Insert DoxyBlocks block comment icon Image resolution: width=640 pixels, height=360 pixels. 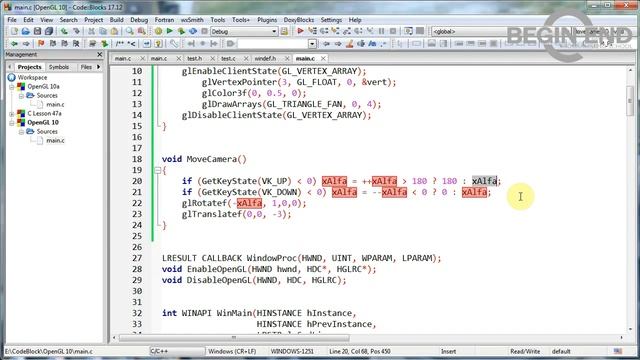(x=120, y=43)
